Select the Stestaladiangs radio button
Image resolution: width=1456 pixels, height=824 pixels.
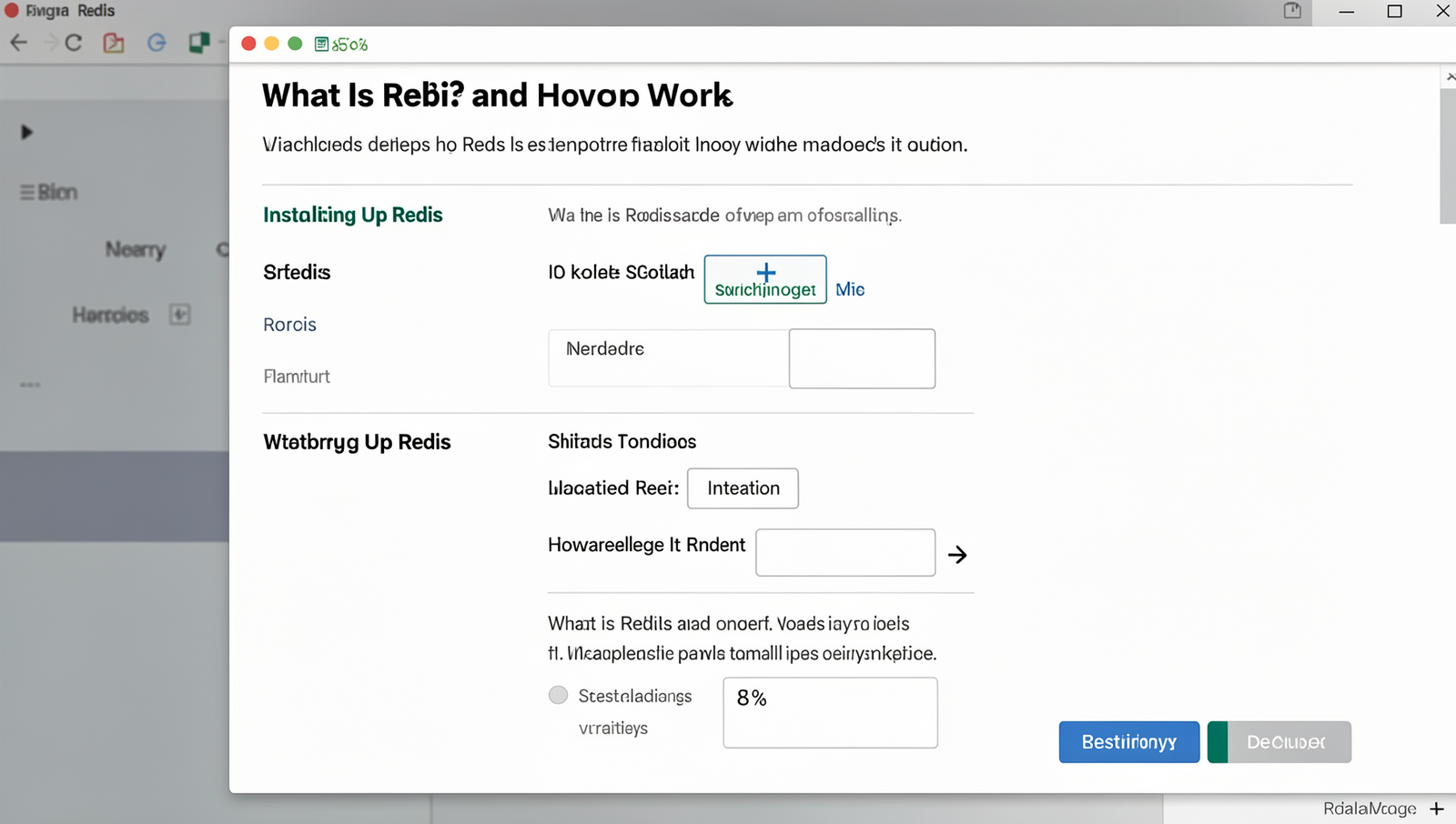pyautogui.click(x=558, y=695)
